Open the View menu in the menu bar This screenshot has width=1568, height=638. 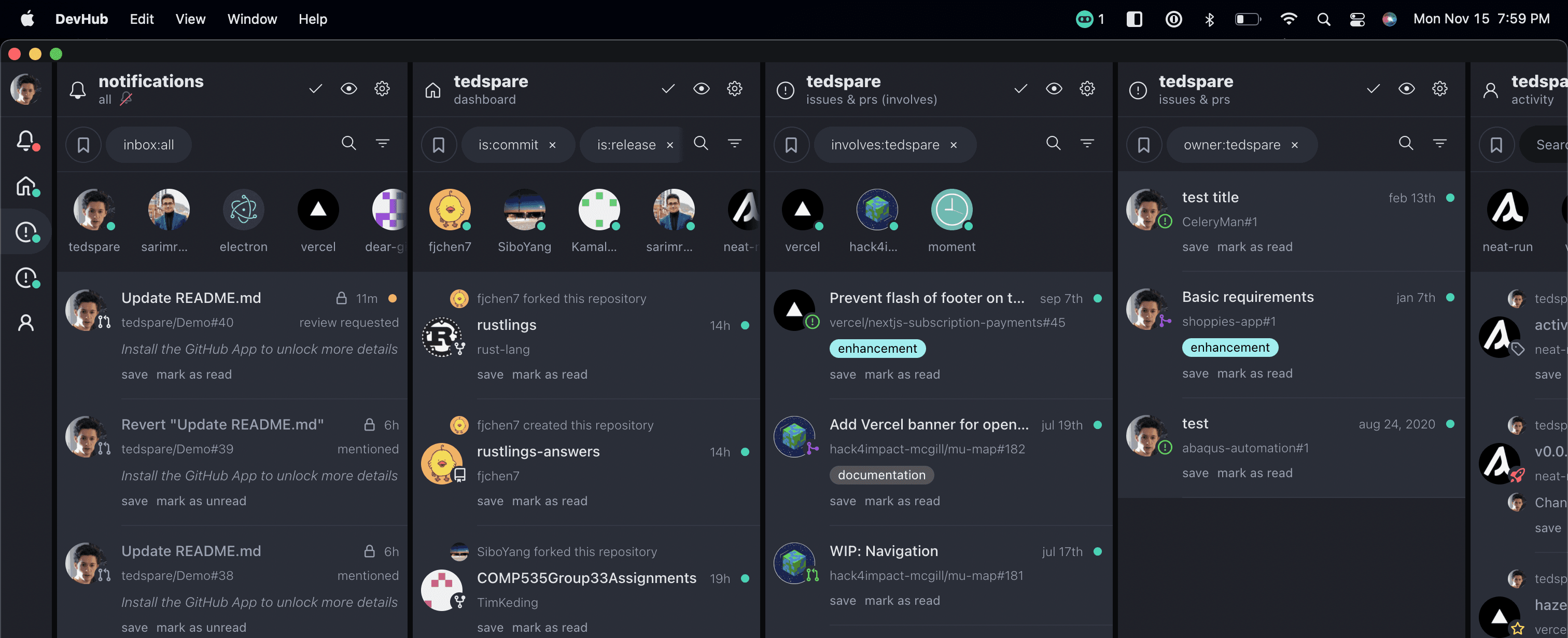190,18
